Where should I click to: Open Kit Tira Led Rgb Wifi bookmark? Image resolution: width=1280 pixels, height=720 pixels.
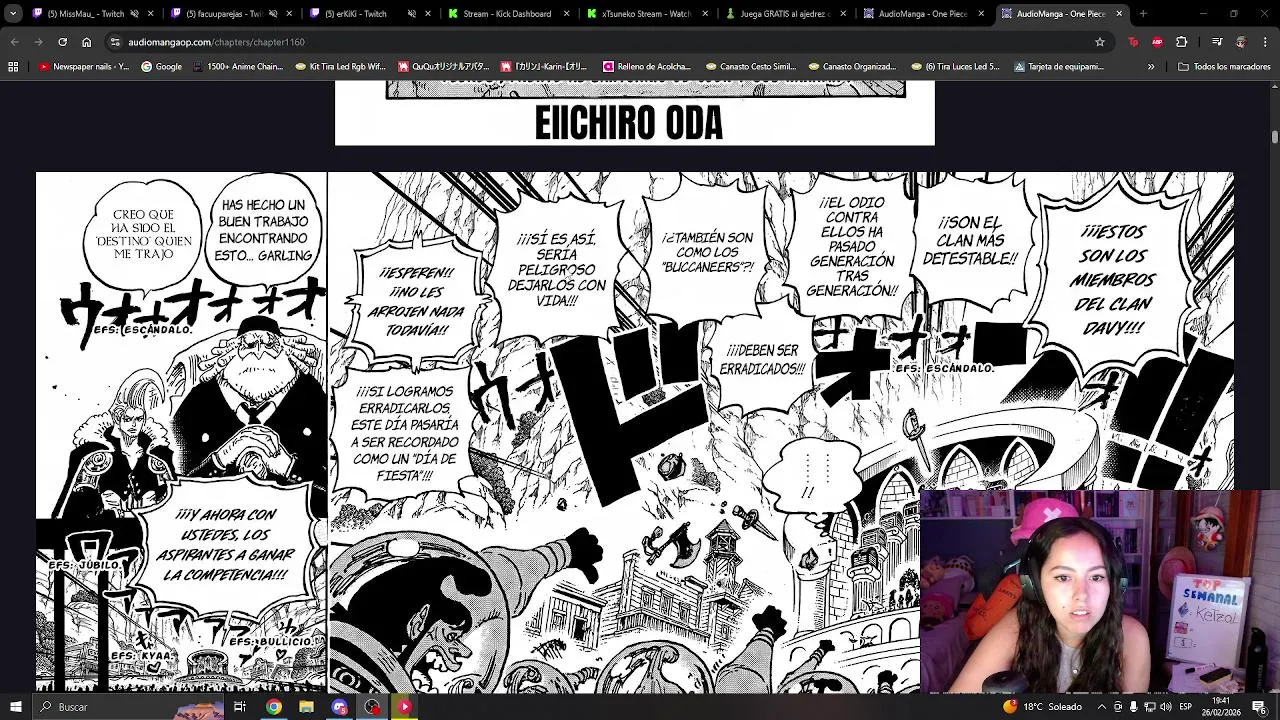click(x=340, y=67)
